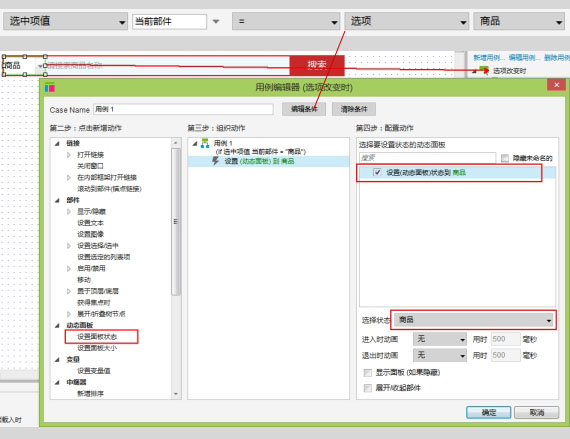
Task: Click the case tree icon beside 用例 1
Action: (x=205, y=143)
